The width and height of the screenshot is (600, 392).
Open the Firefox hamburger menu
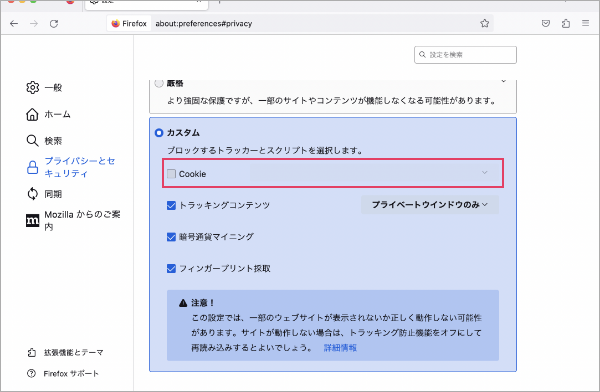coord(585,23)
